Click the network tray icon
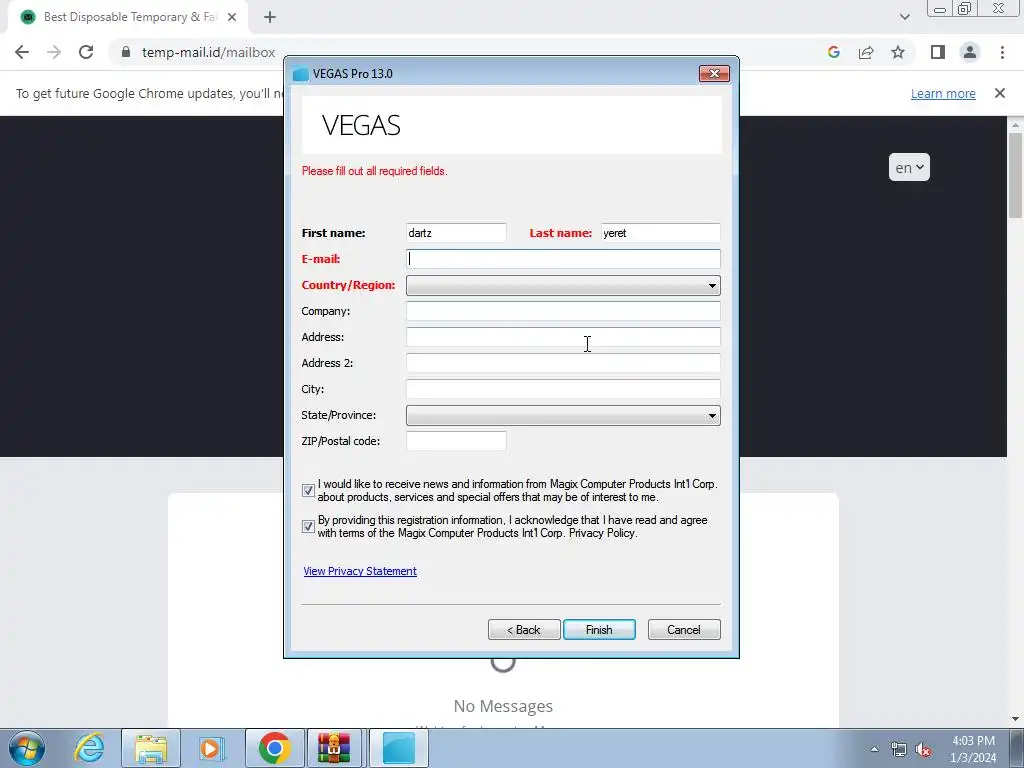 point(899,750)
